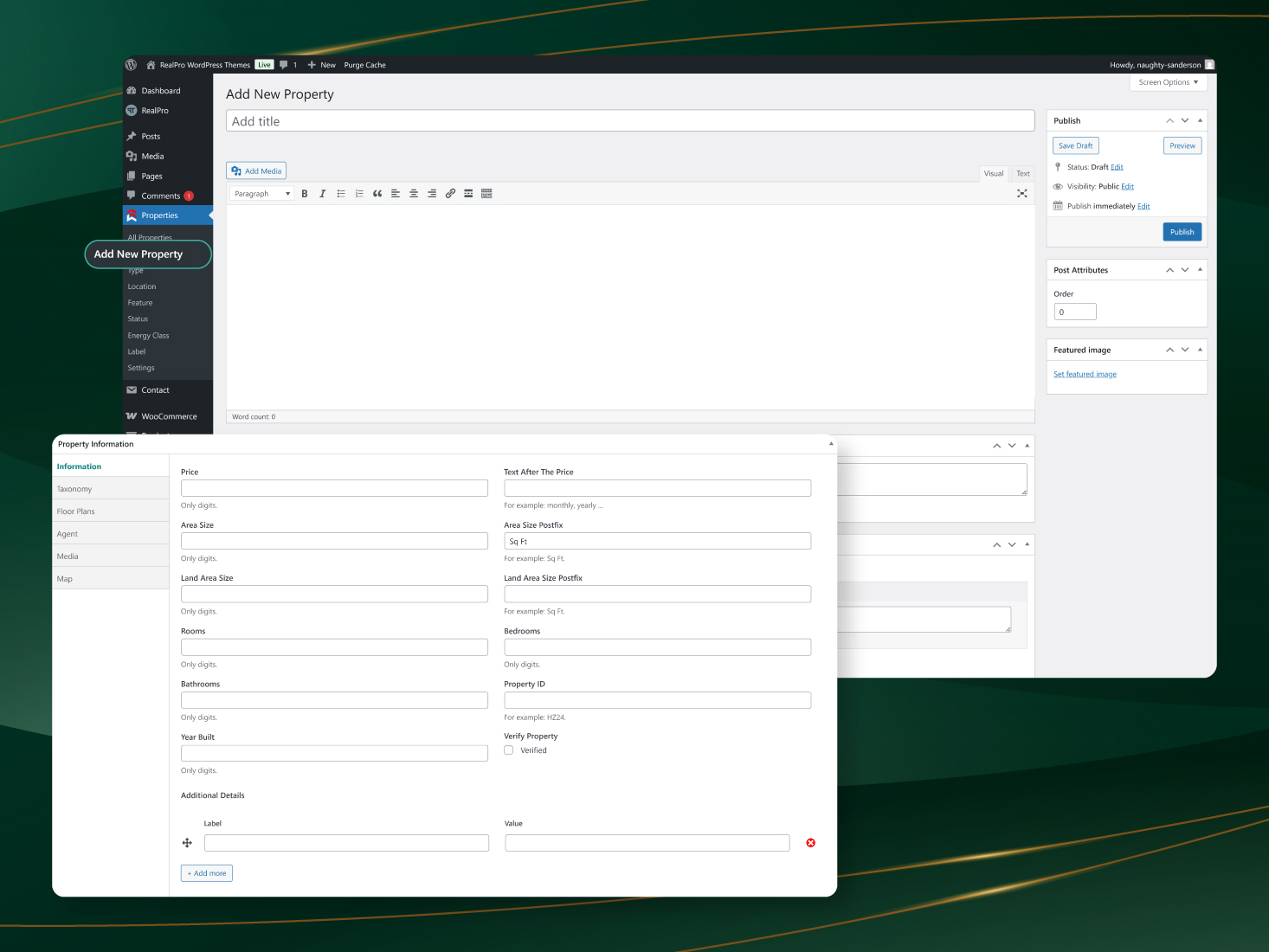Image resolution: width=1269 pixels, height=952 pixels.
Task: Open the WooCommerce menu item
Action: [169, 417]
